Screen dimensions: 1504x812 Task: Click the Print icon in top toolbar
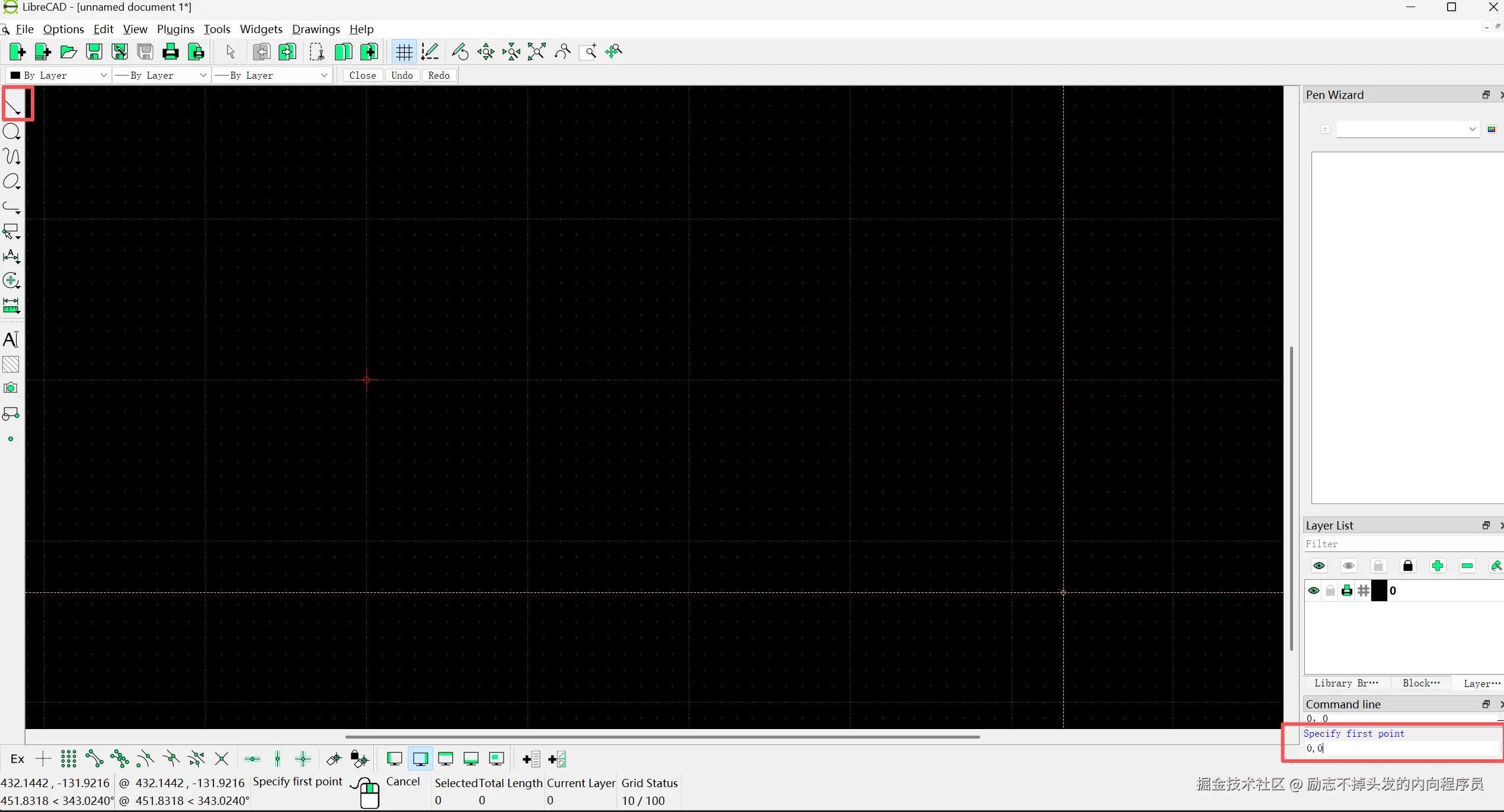170,52
